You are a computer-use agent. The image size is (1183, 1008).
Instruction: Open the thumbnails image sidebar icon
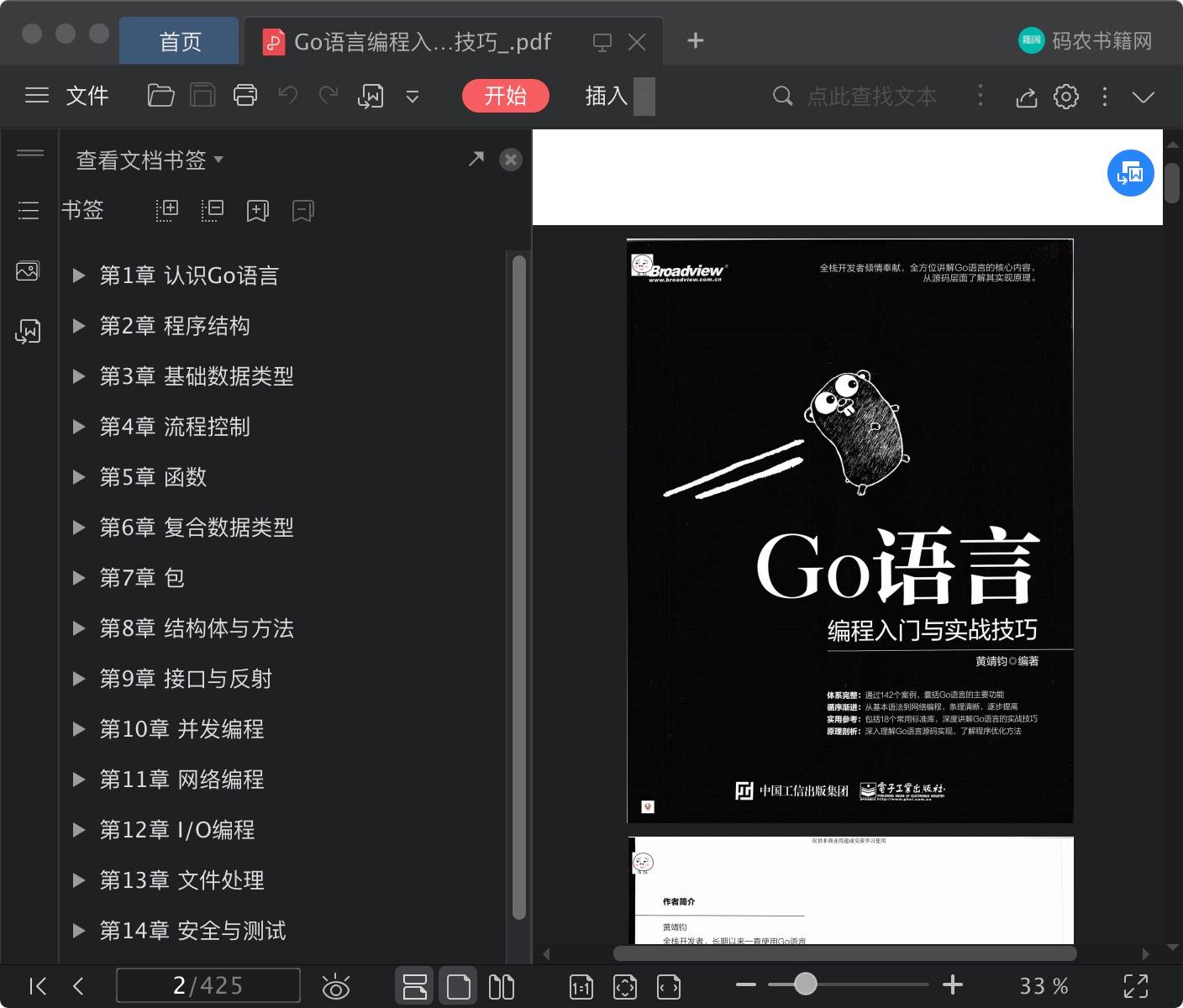[x=28, y=271]
